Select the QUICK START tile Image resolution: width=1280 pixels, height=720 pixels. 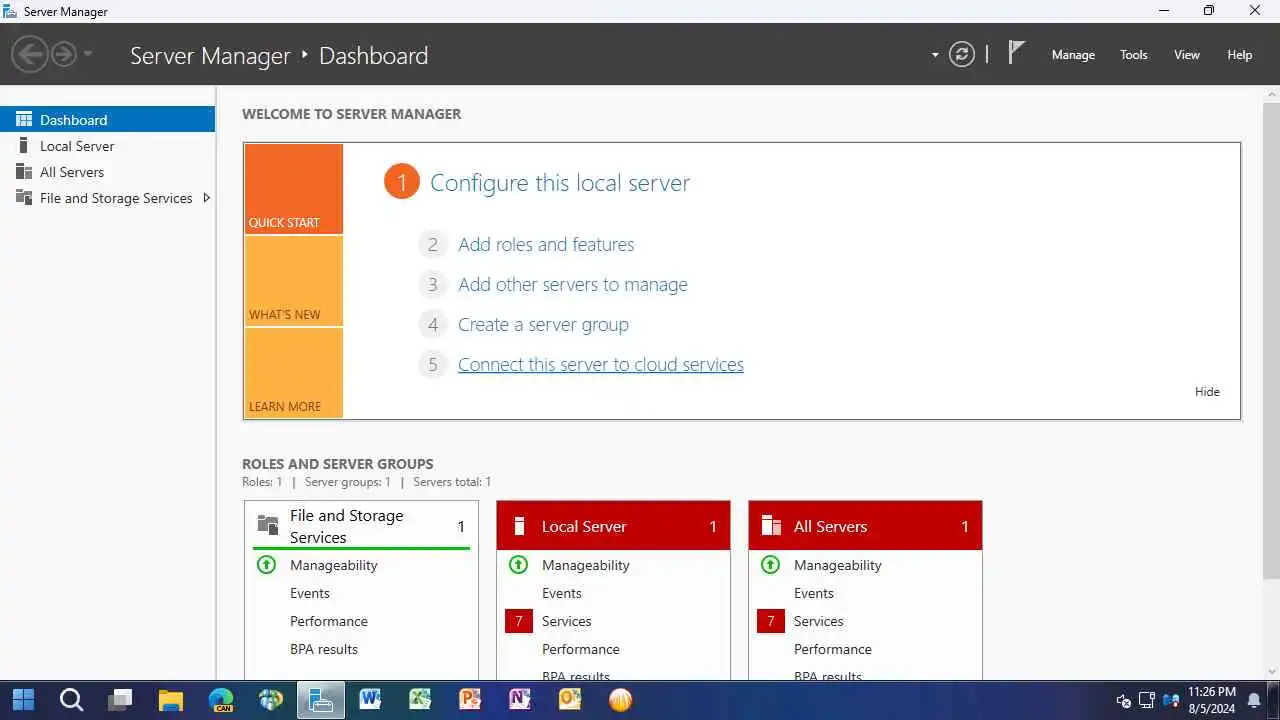(x=294, y=189)
